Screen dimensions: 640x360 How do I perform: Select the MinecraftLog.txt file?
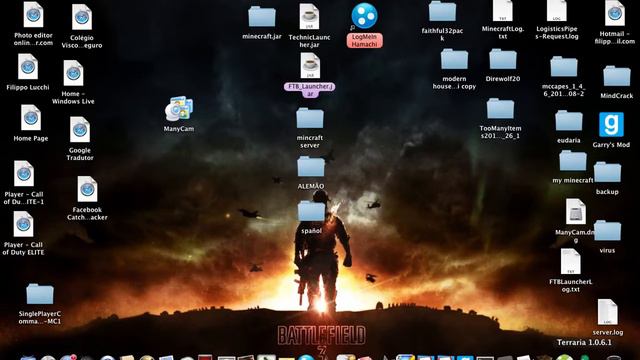click(502, 11)
